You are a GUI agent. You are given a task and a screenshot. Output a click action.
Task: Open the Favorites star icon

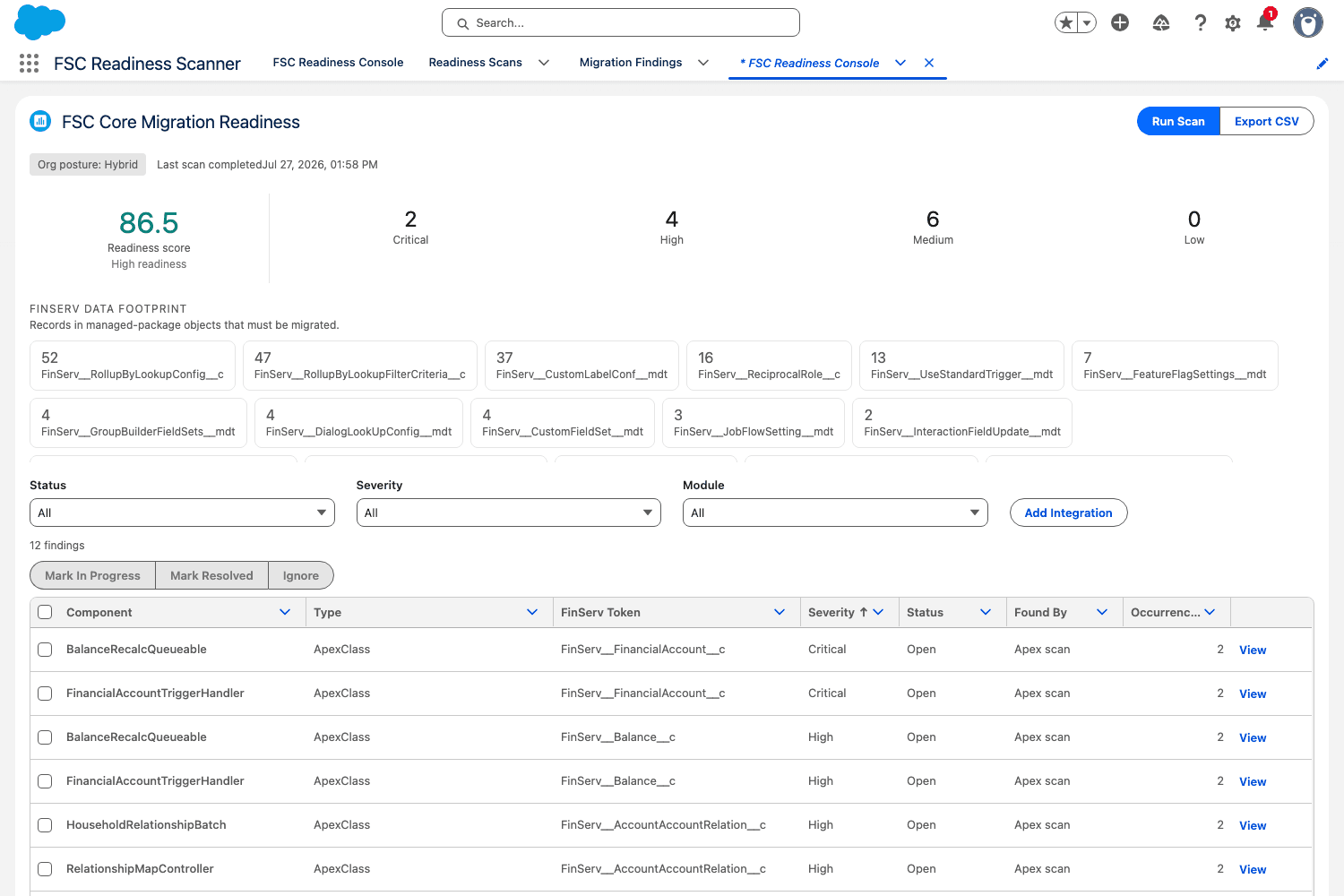click(x=1066, y=22)
